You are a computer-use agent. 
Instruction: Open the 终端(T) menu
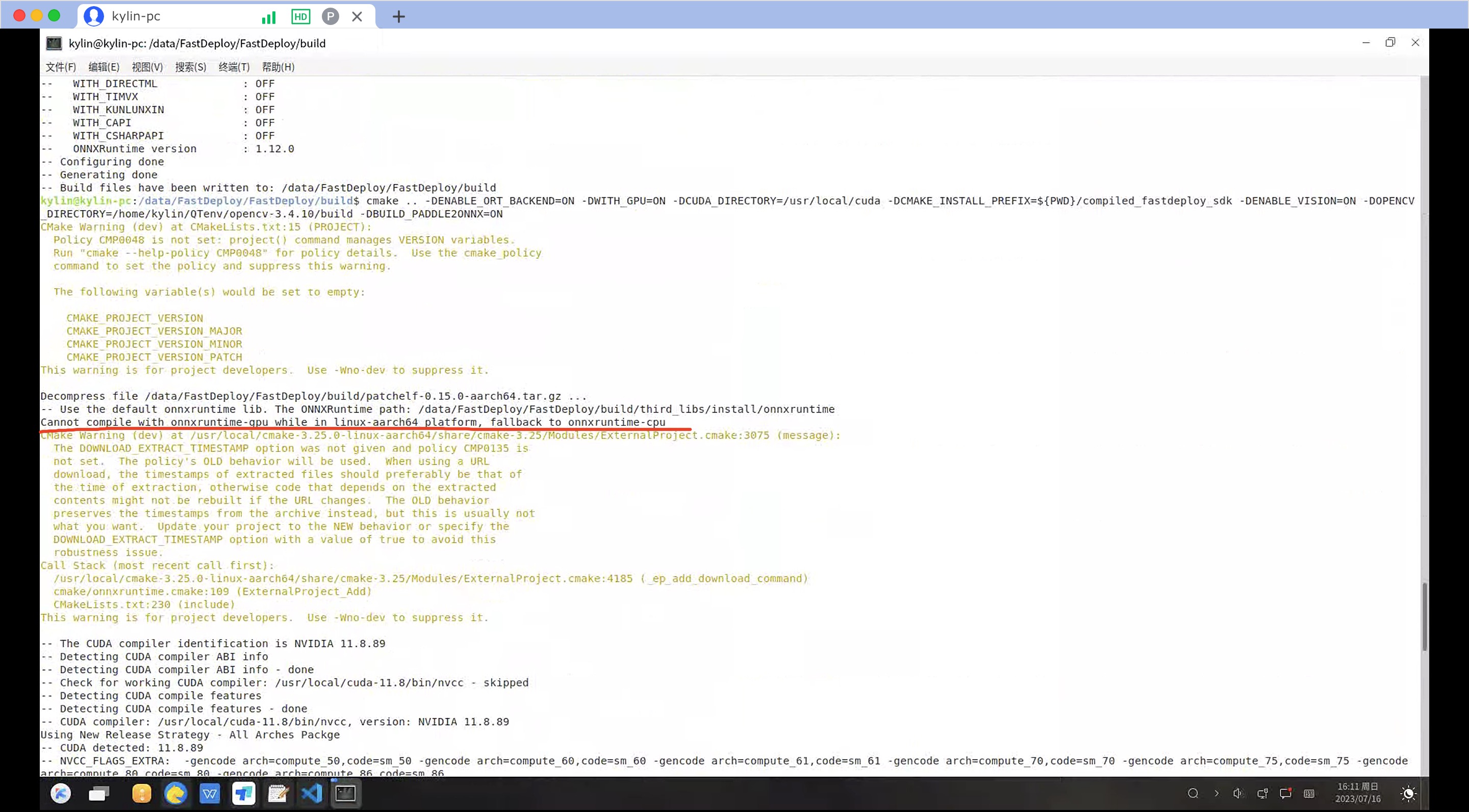pyautogui.click(x=234, y=67)
